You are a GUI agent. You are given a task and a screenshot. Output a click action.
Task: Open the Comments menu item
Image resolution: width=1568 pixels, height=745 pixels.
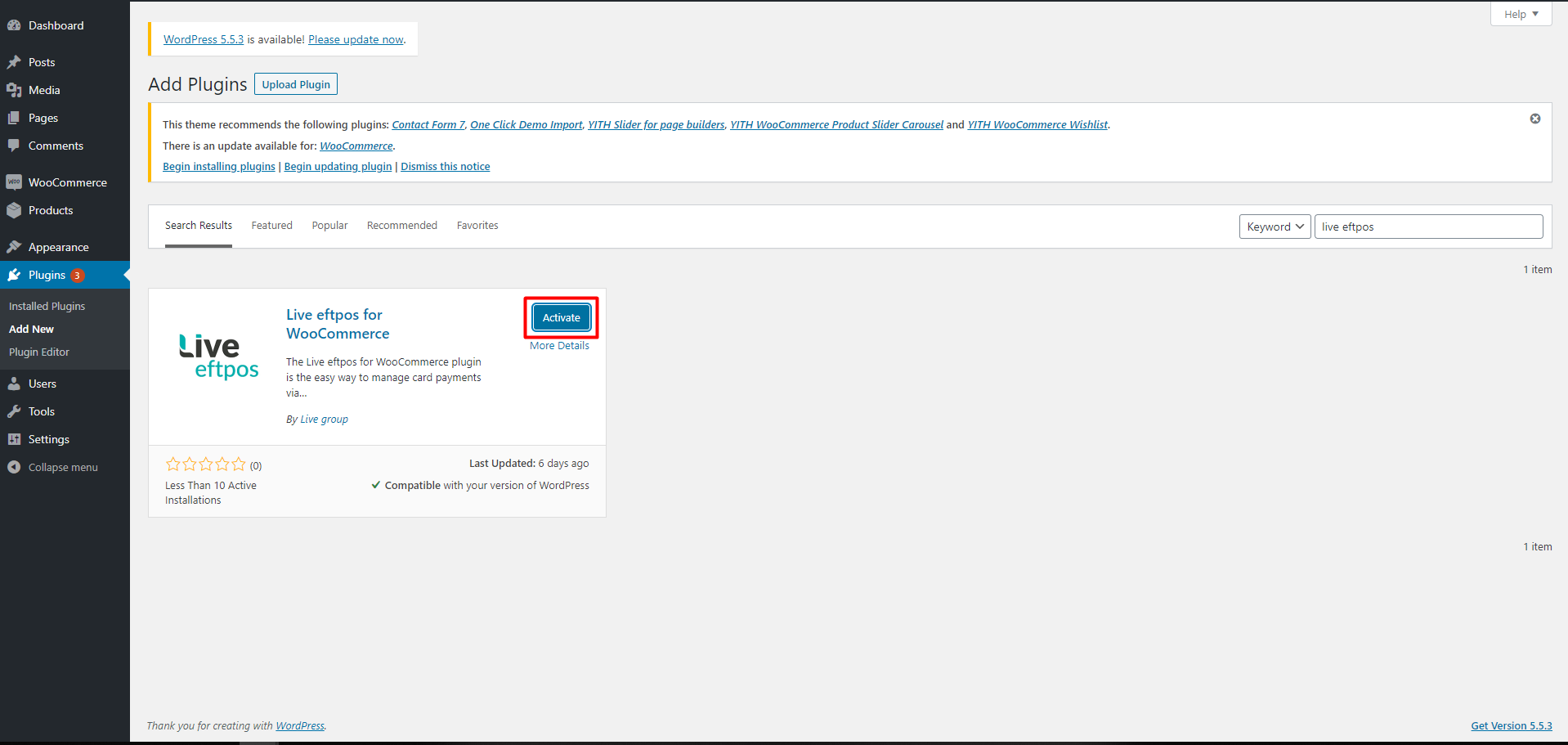coord(65,146)
